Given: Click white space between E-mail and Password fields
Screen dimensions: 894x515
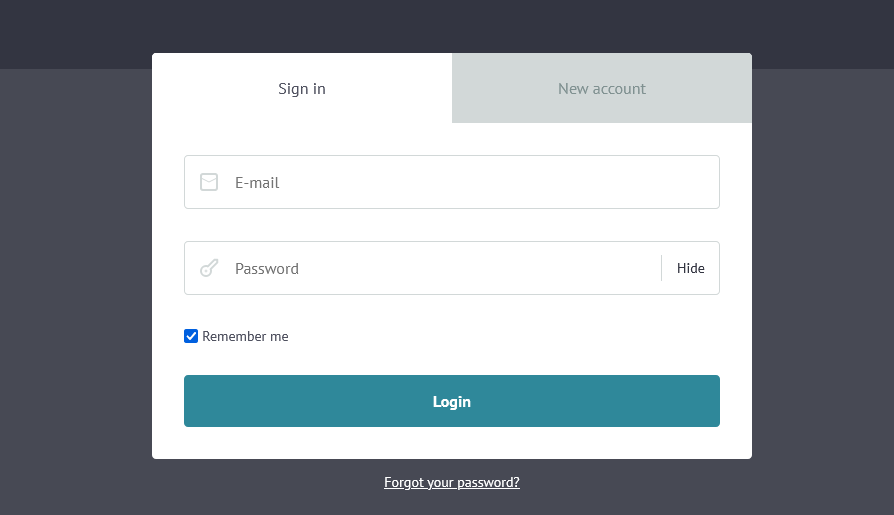Looking at the screenshot, I should click(452, 225).
